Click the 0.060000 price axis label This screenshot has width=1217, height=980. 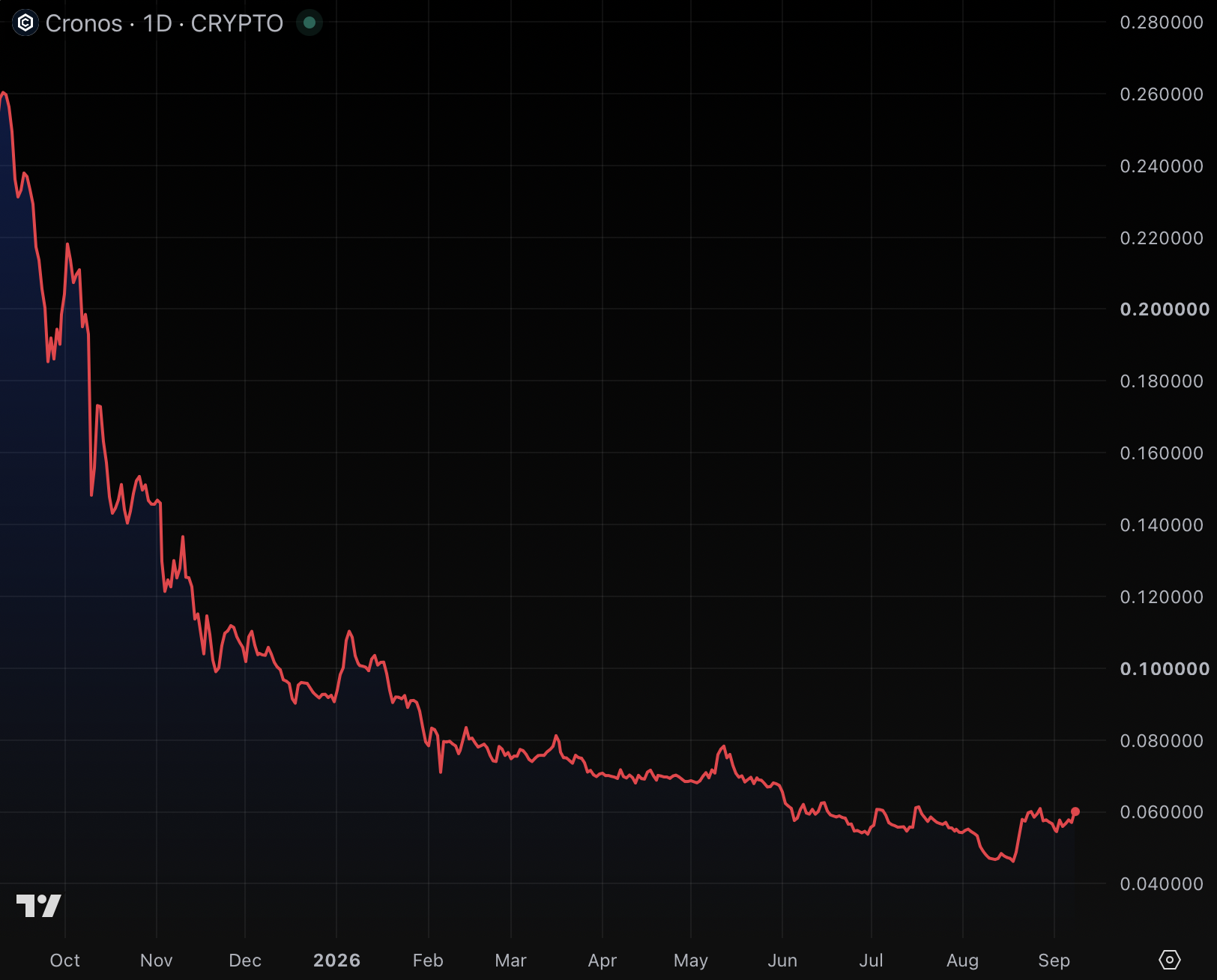(x=1162, y=812)
